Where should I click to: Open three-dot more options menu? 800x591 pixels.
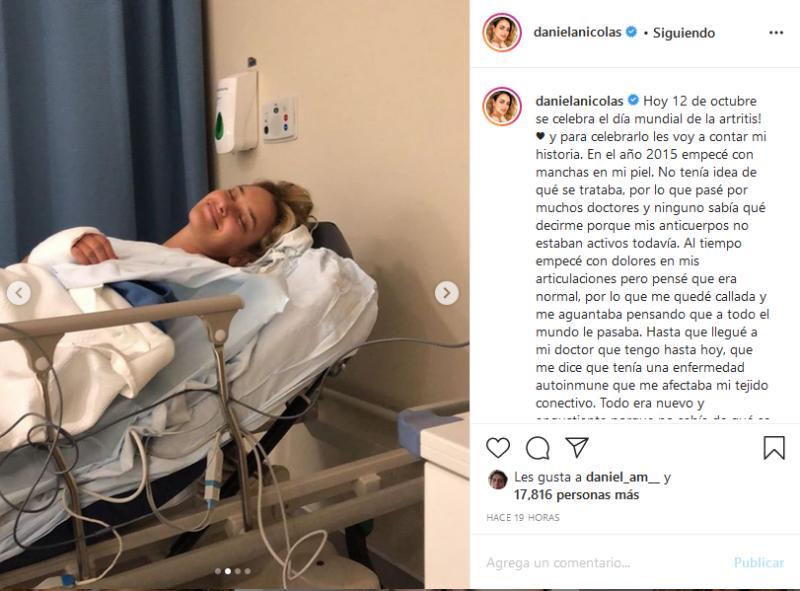tap(776, 33)
